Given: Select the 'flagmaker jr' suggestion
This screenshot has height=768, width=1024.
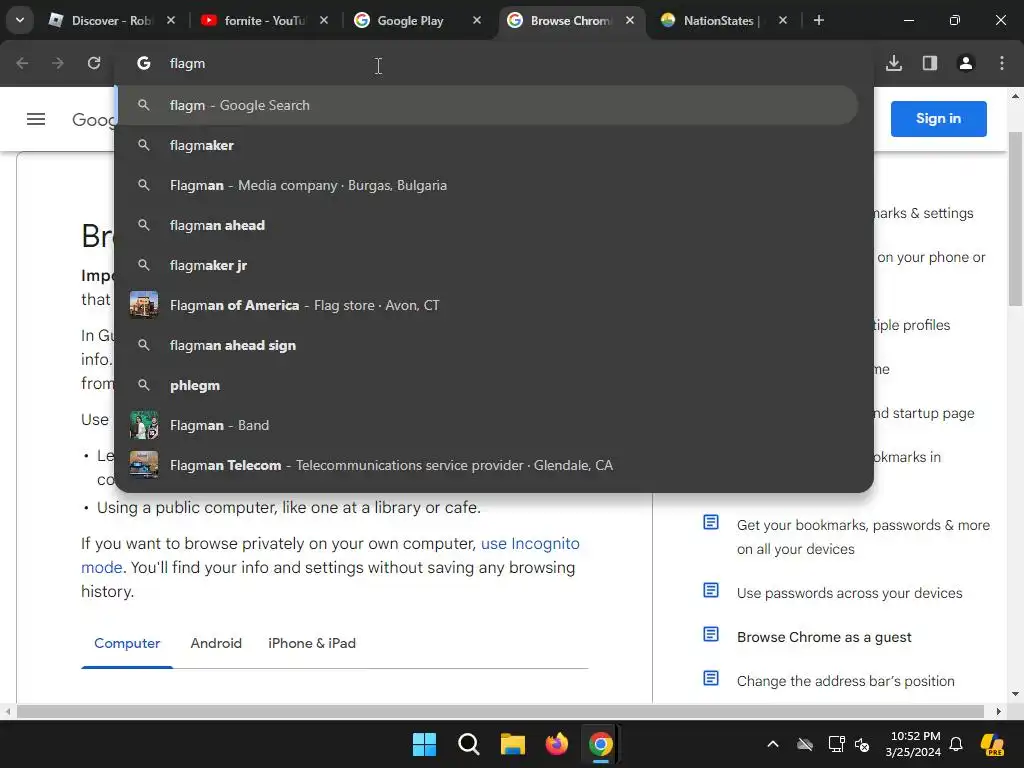Looking at the screenshot, I should coord(487,265).
